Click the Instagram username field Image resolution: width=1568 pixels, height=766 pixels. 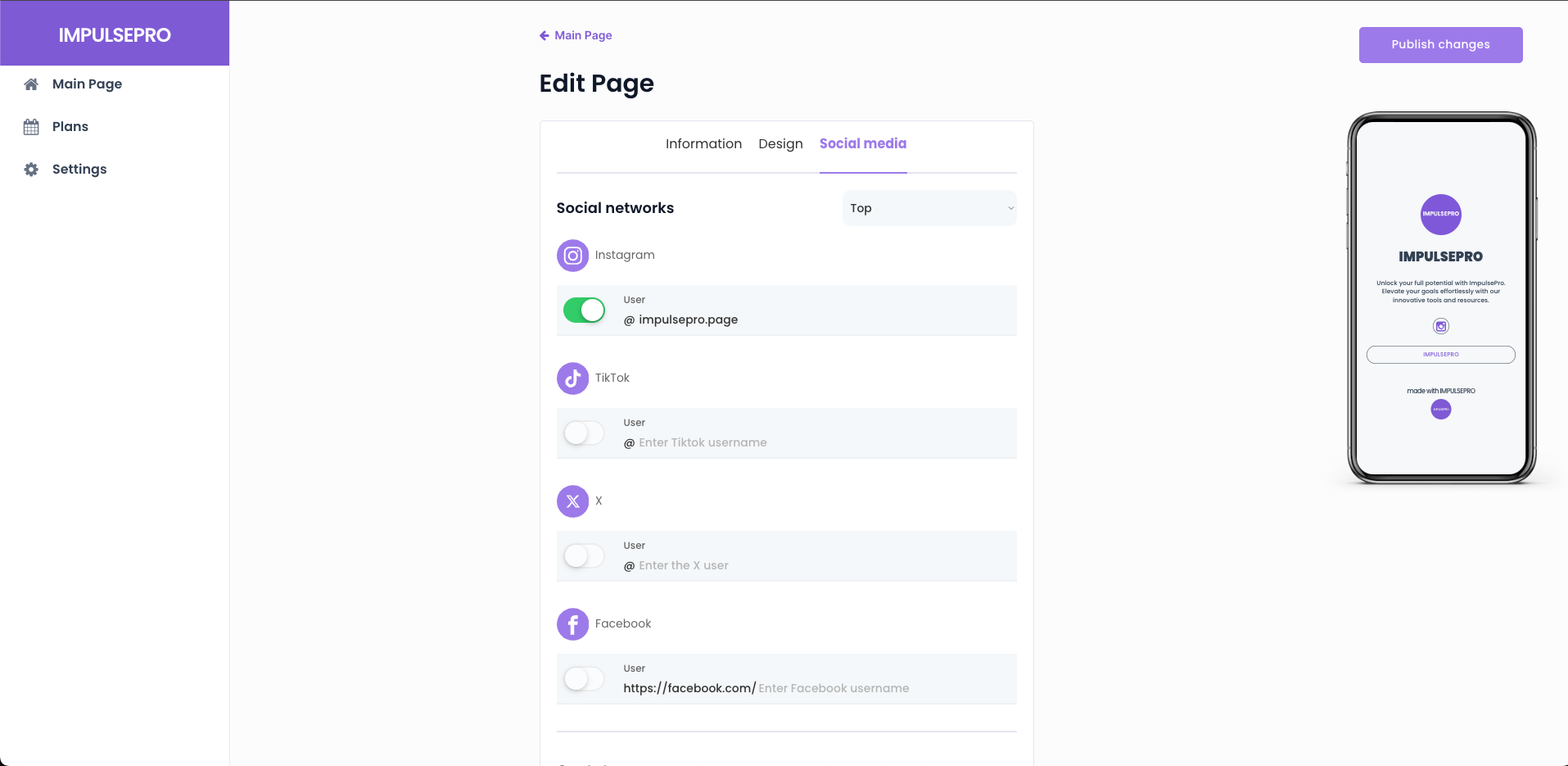pos(823,320)
